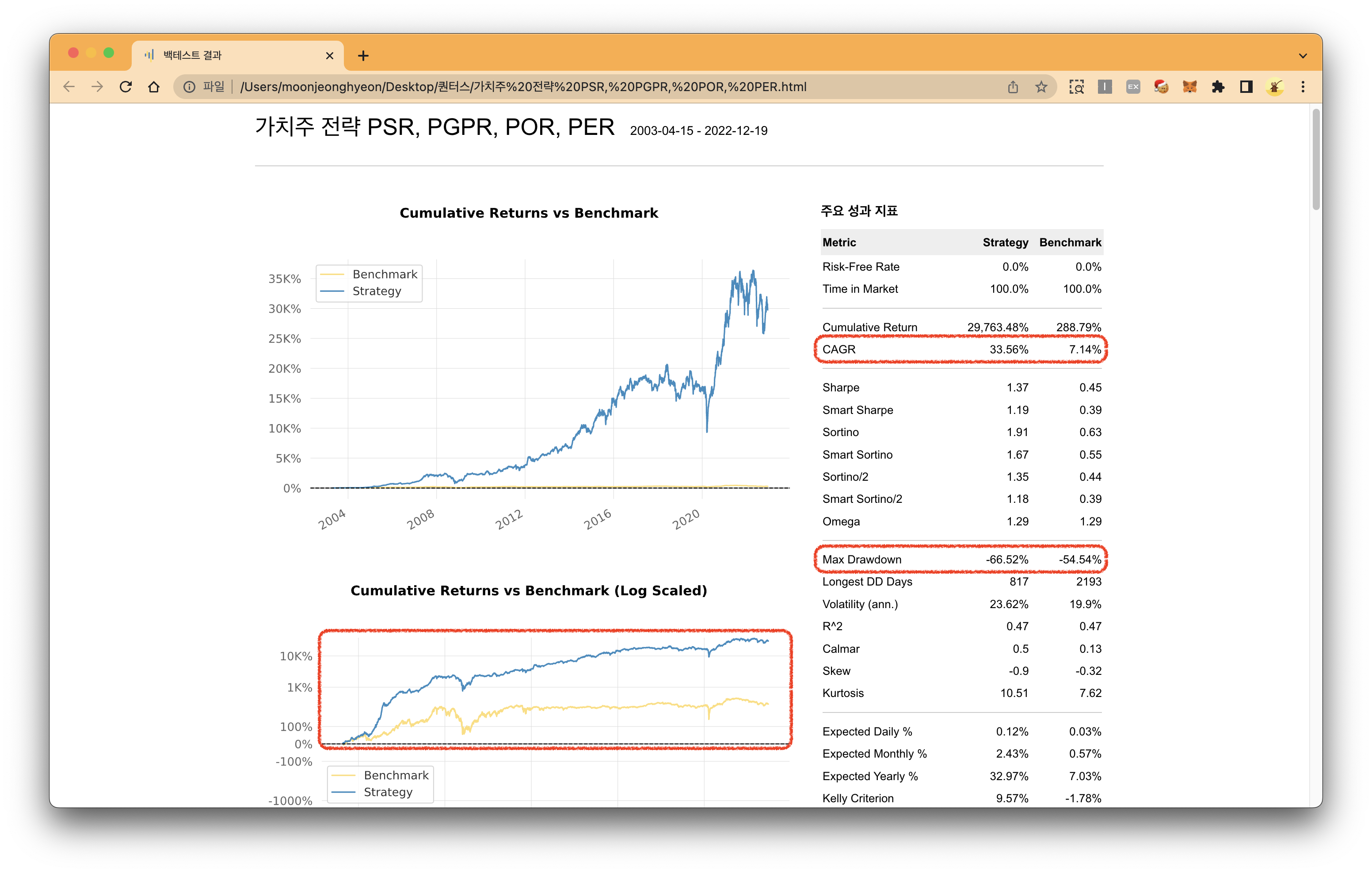Screen dimensions: 1372x873
Task: Reload the page with refresh button
Action: click(x=126, y=87)
